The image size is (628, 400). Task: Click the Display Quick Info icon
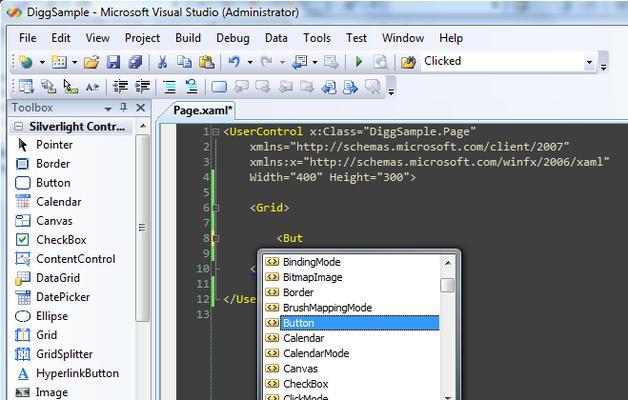click(x=70, y=86)
